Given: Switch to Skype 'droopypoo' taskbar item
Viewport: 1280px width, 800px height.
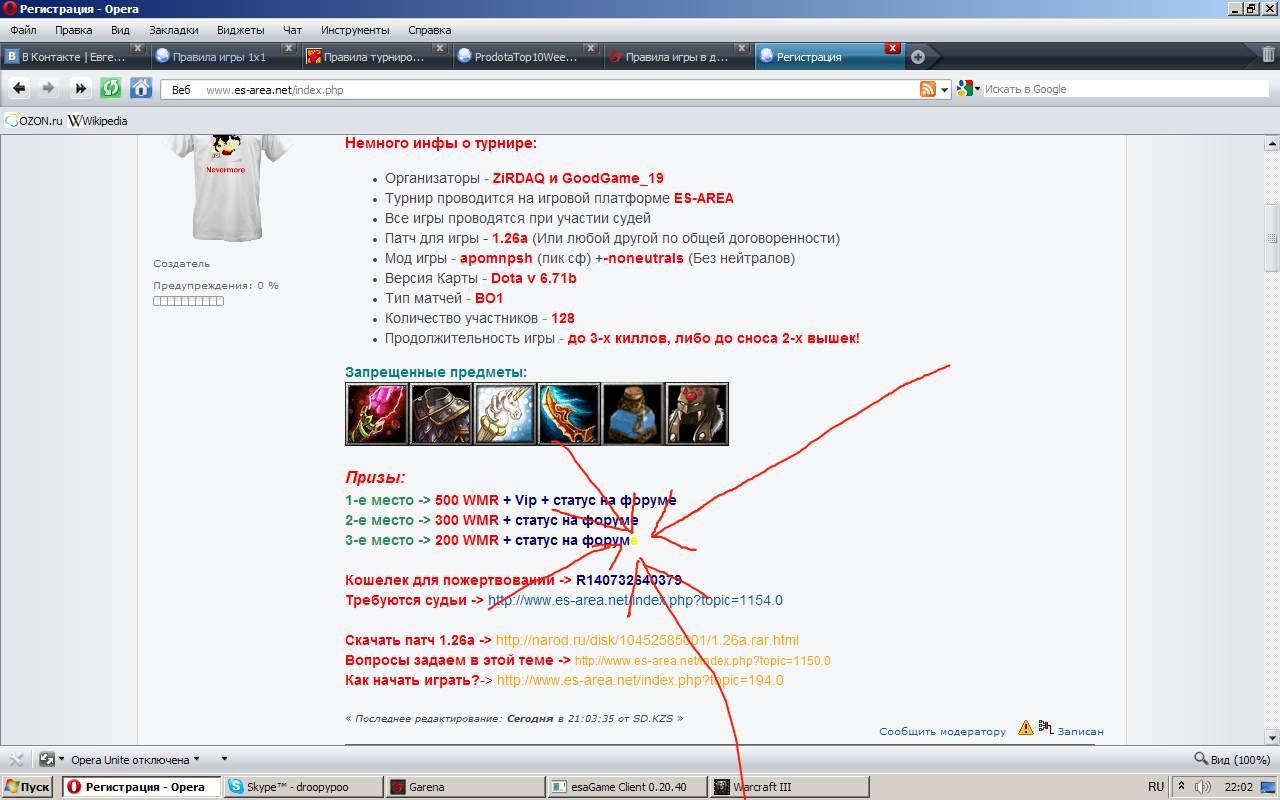Looking at the screenshot, I should coord(304,787).
